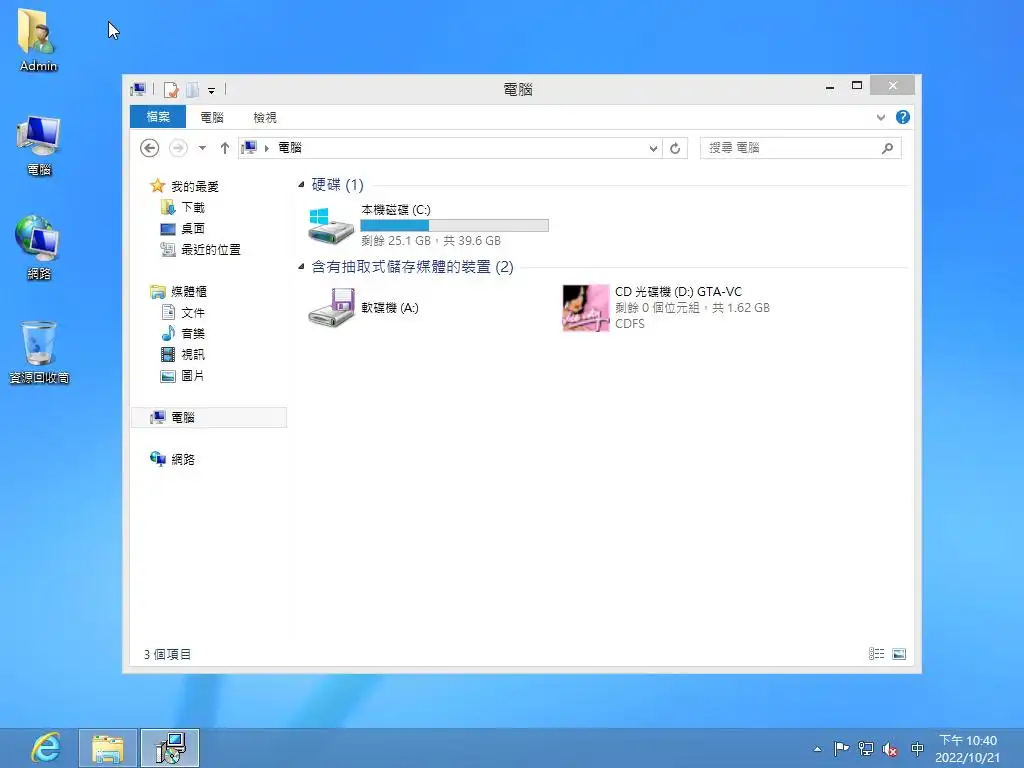
Task: Click the muted volume tray icon
Action: [x=890, y=749]
